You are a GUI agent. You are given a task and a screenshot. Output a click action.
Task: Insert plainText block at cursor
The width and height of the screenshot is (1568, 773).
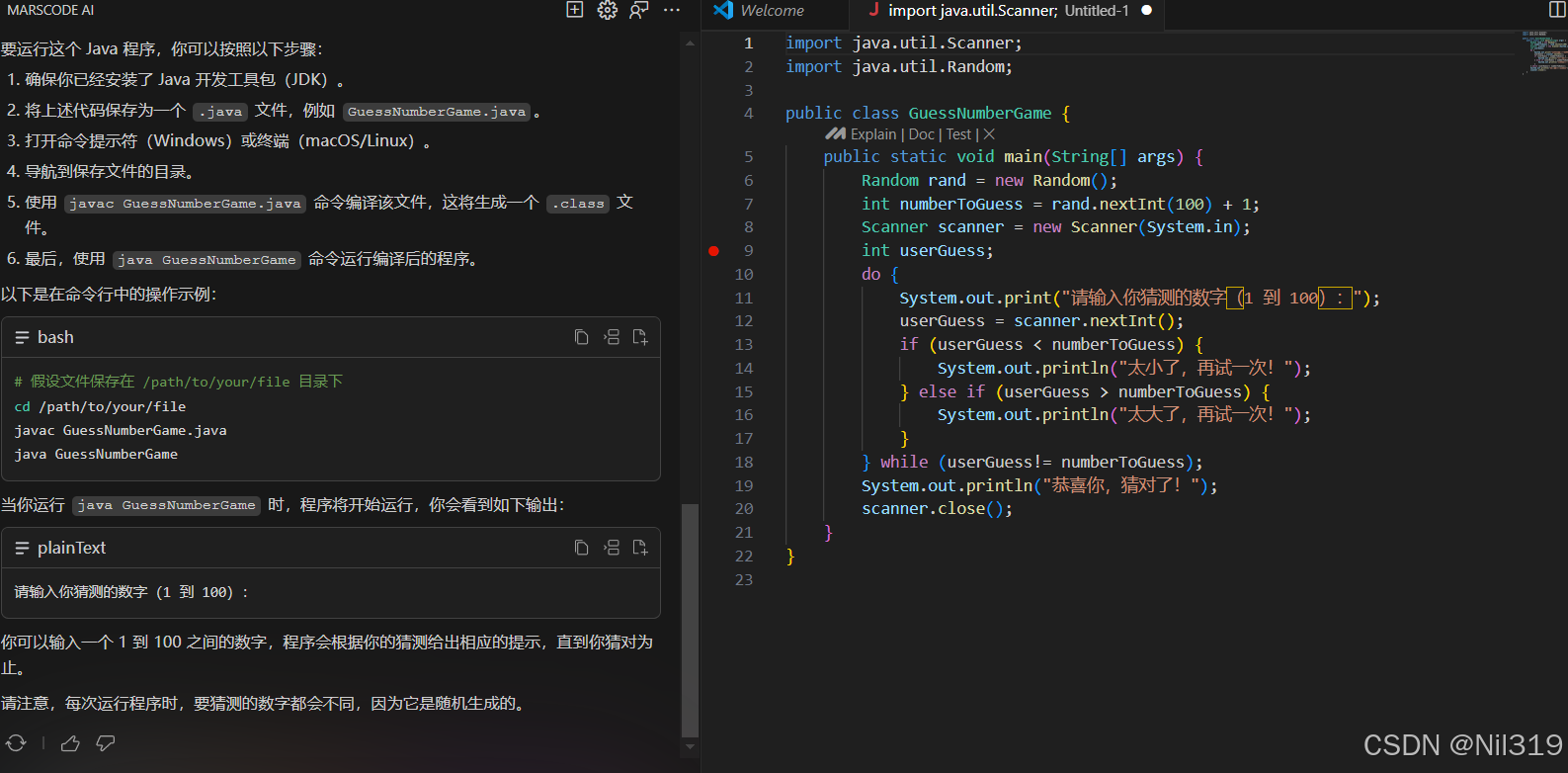(x=612, y=548)
